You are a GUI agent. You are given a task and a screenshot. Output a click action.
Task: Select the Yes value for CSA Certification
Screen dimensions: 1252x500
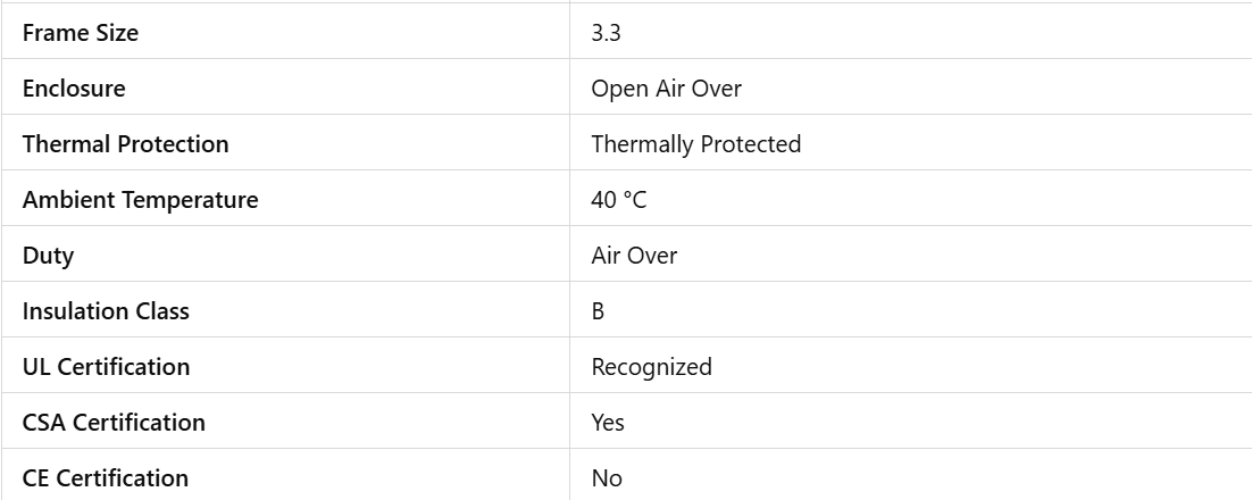click(608, 423)
